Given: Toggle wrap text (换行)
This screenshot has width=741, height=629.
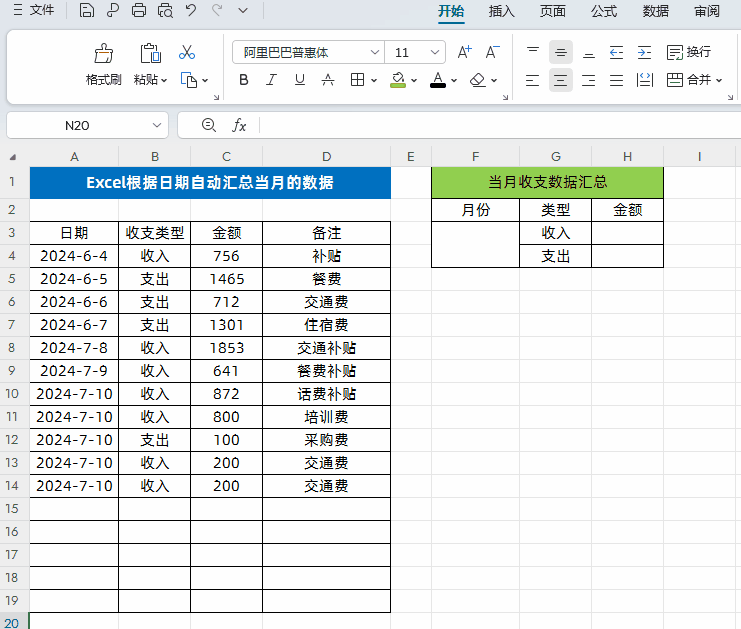Looking at the screenshot, I should [689, 52].
